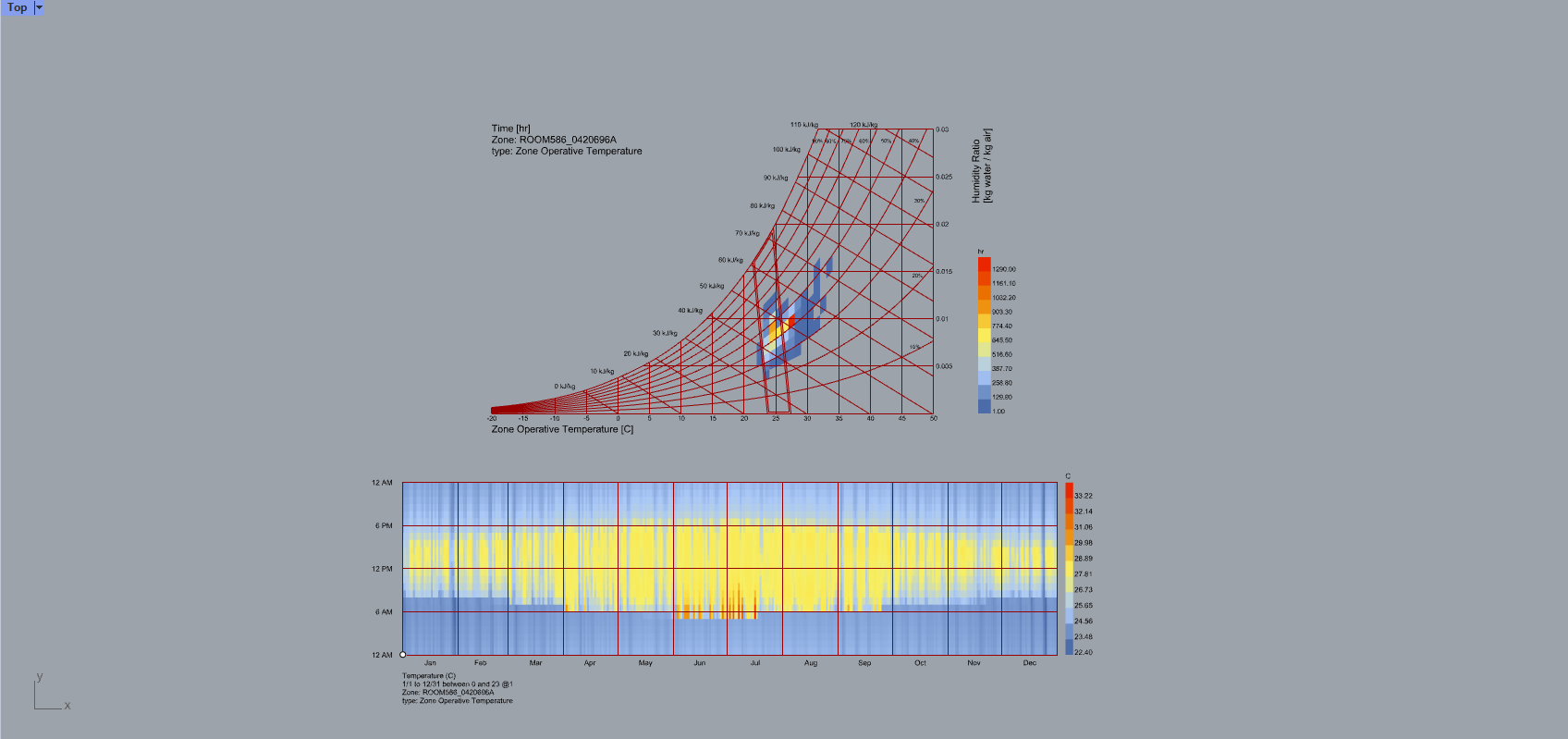
Task: Select the white origin point of the heatmap
Action: pyautogui.click(x=403, y=655)
